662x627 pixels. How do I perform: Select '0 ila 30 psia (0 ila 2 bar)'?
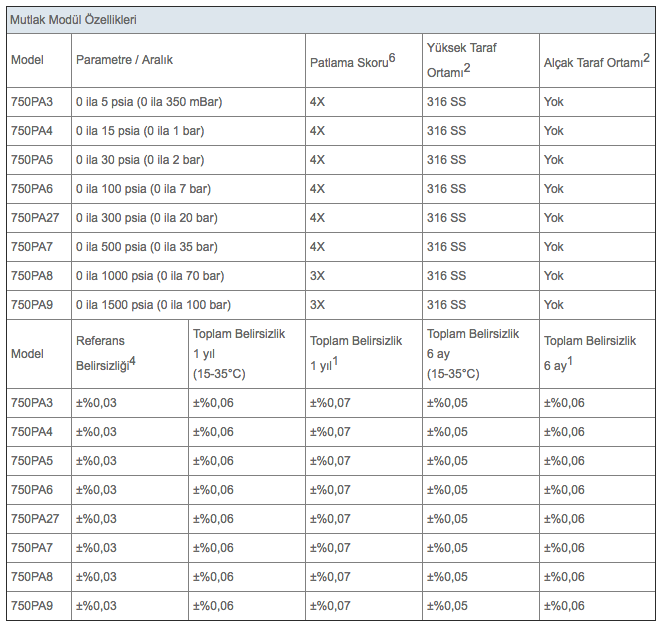click(140, 160)
